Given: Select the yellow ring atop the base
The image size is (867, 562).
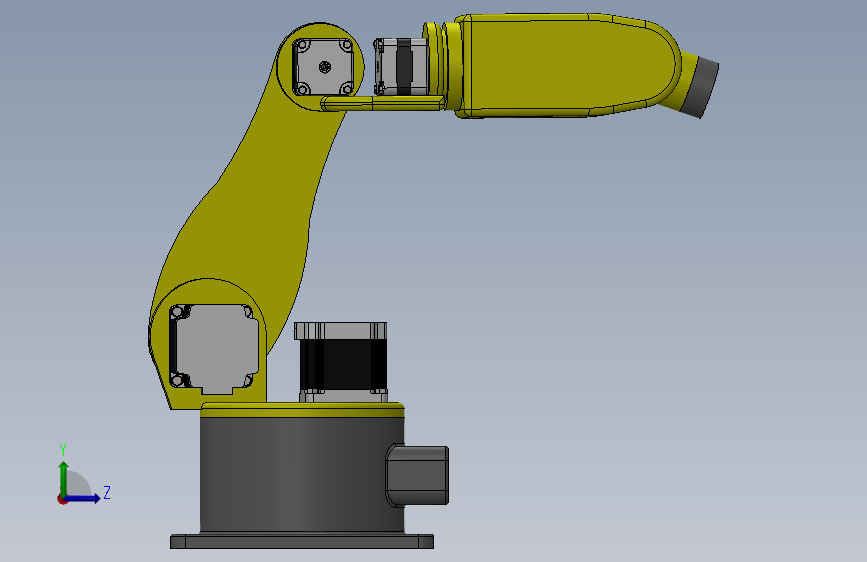Looking at the screenshot, I should (x=302, y=410).
